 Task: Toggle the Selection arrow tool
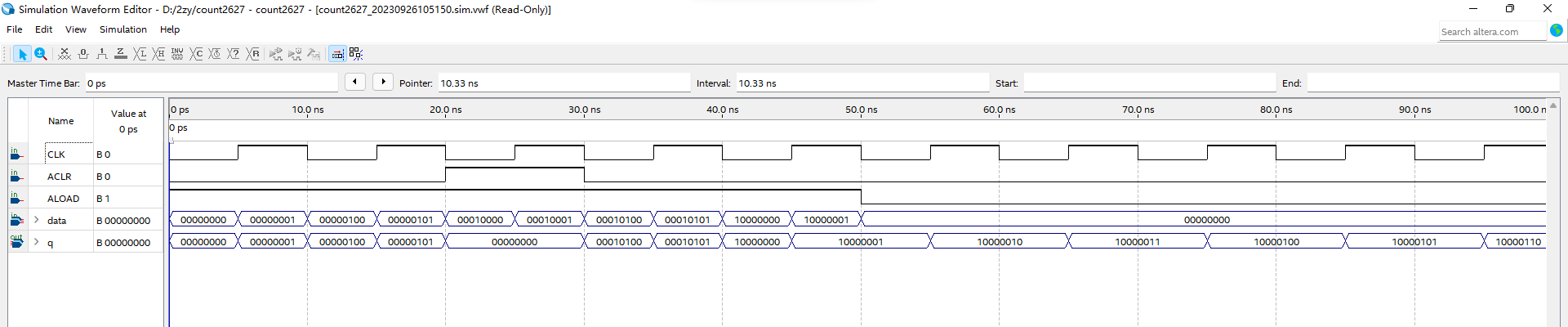tap(22, 54)
